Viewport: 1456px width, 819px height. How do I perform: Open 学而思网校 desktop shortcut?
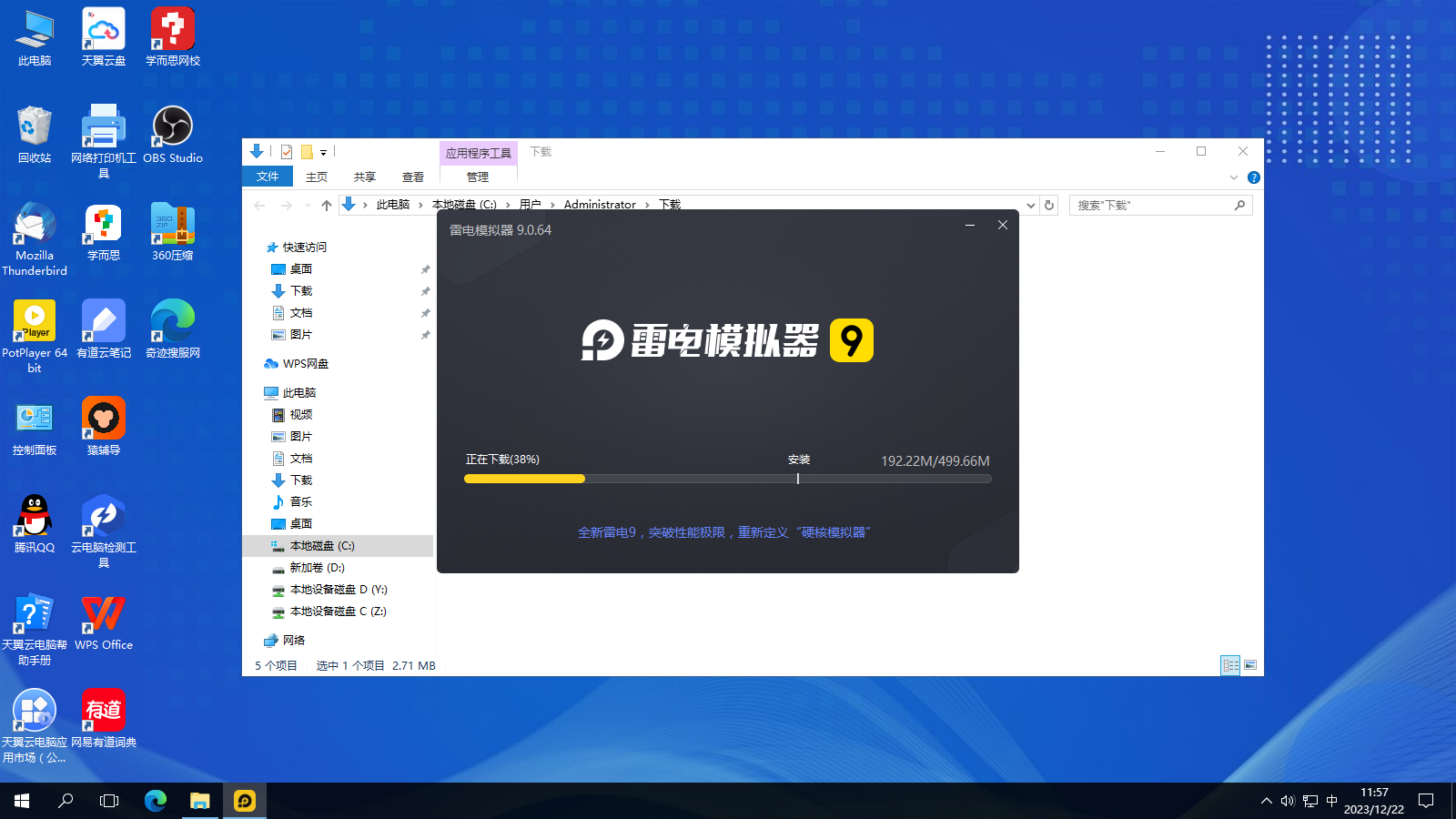[173, 38]
